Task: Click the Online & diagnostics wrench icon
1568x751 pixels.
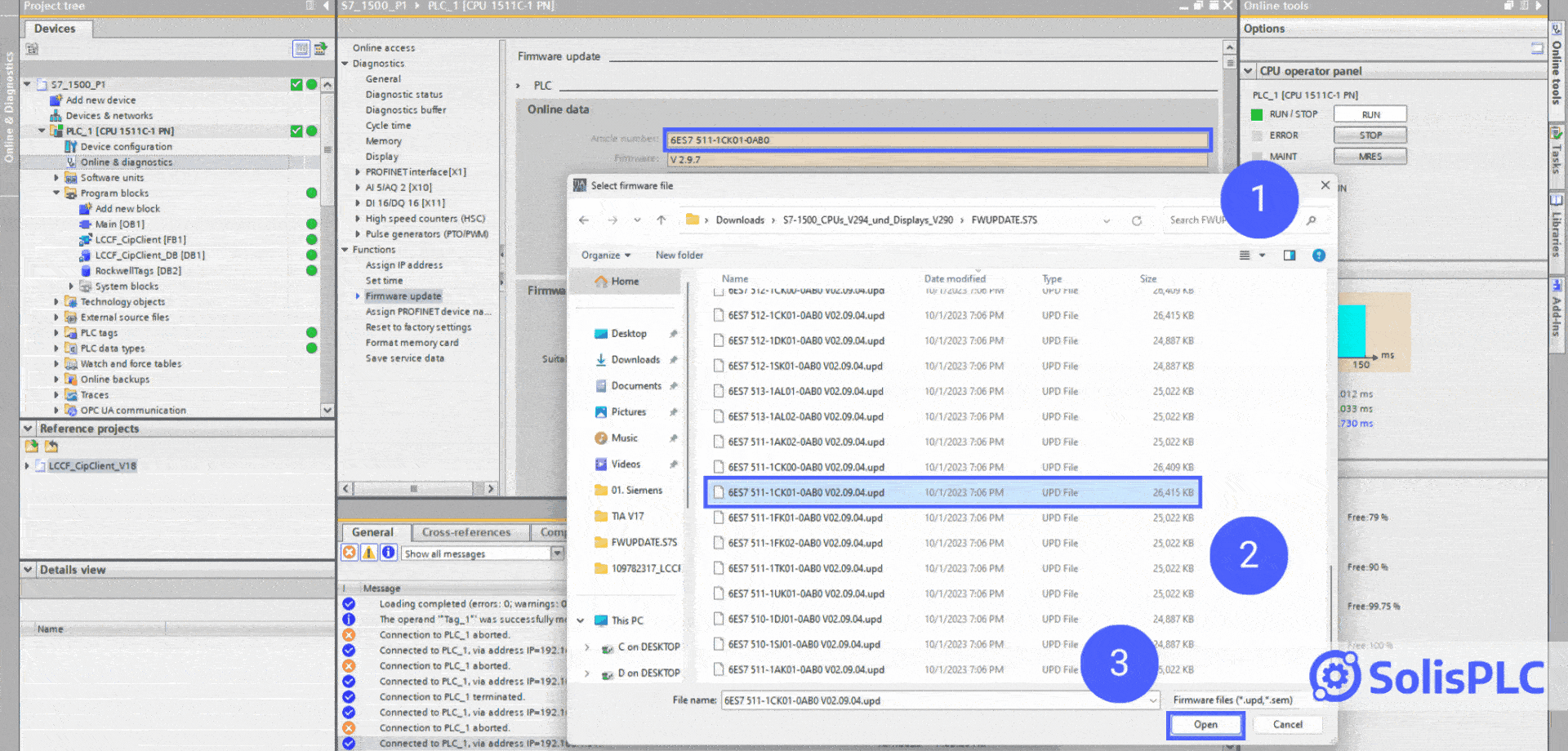Action: [x=72, y=162]
